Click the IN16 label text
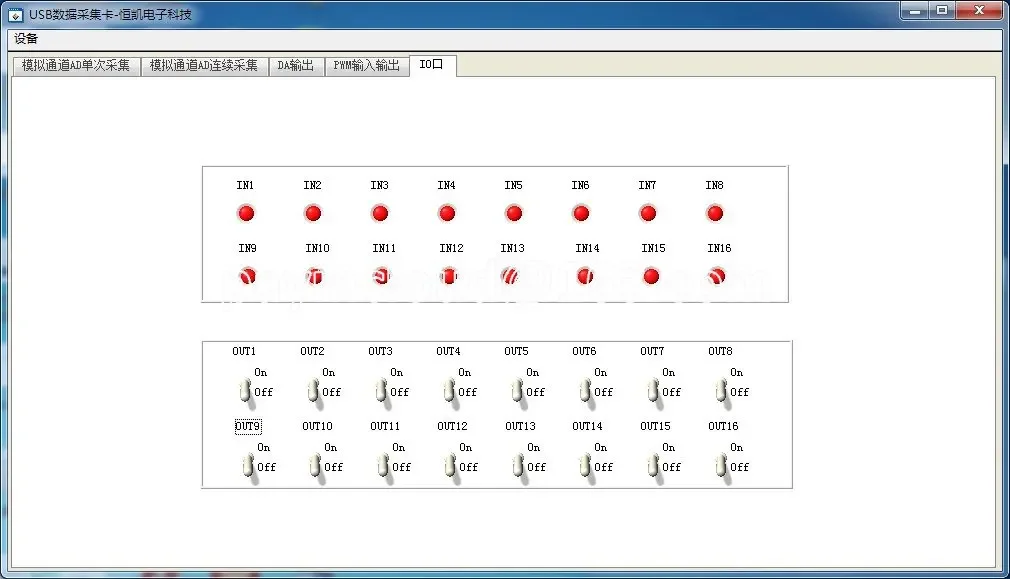The height and width of the screenshot is (579, 1010). coord(719,248)
